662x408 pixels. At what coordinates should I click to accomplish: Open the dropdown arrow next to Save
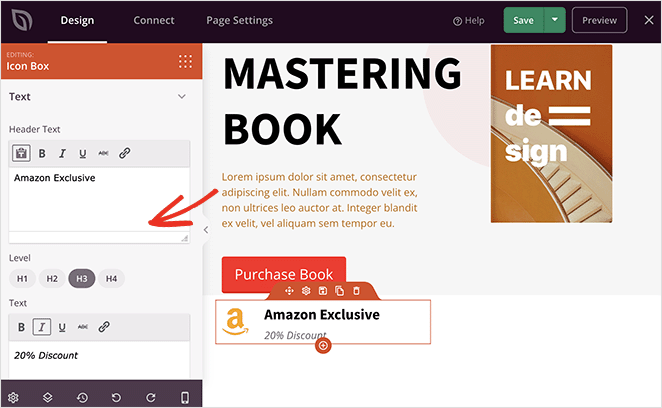pyautogui.click(x=555, y=20)
